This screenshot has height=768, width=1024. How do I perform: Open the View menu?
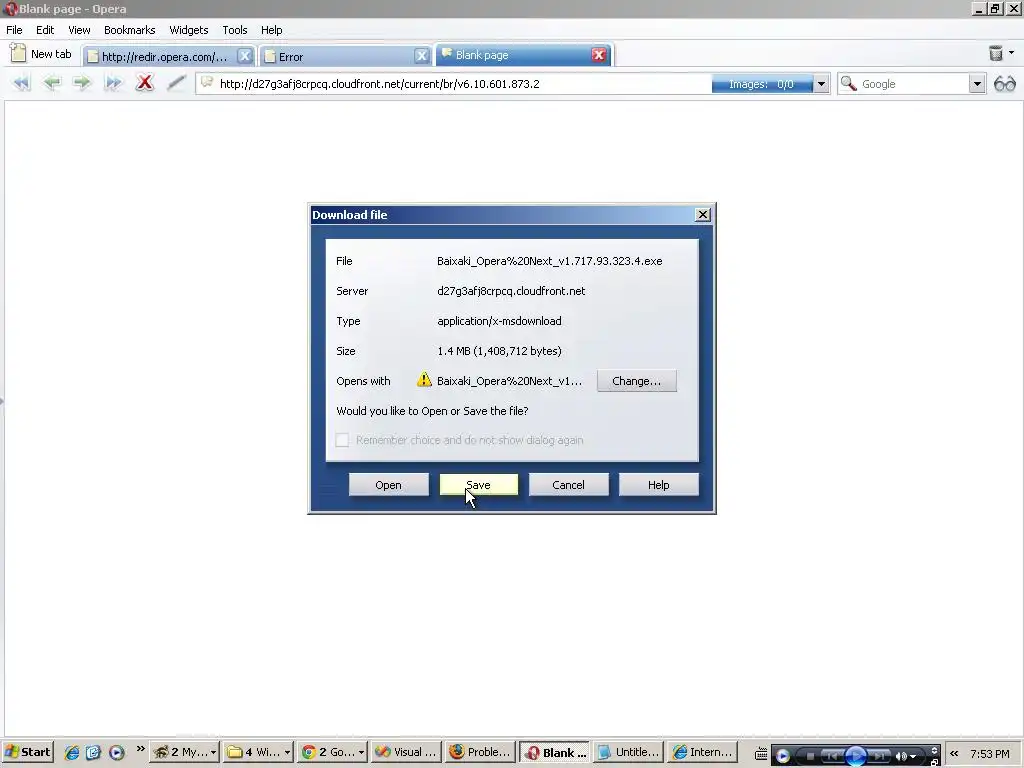click(79, 30)
